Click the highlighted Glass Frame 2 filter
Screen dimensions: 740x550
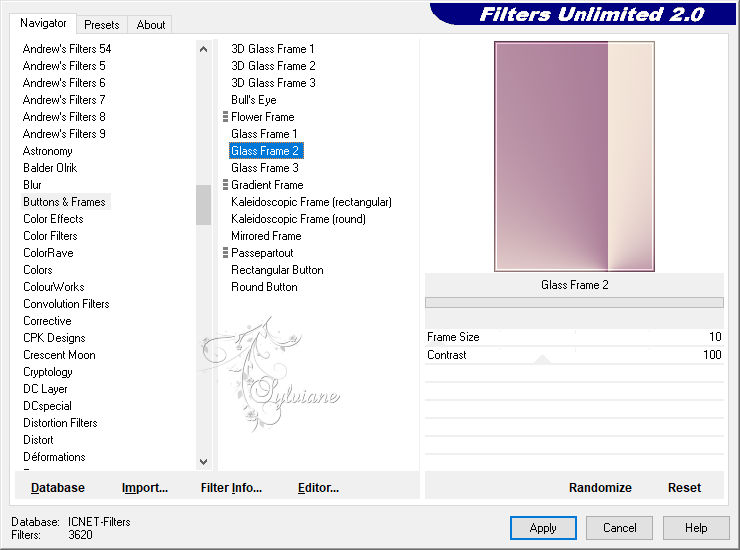point(266,151)
